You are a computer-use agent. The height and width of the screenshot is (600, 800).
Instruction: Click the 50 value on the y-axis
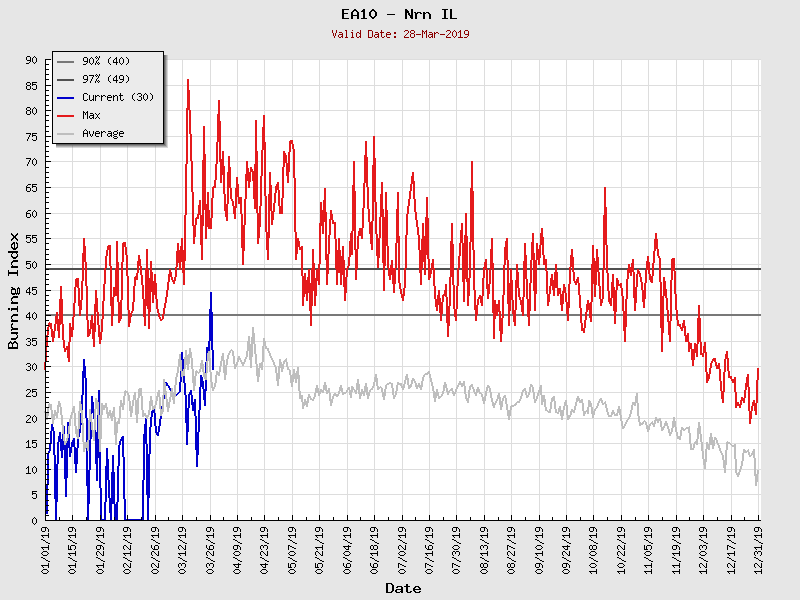coord(30,265)
